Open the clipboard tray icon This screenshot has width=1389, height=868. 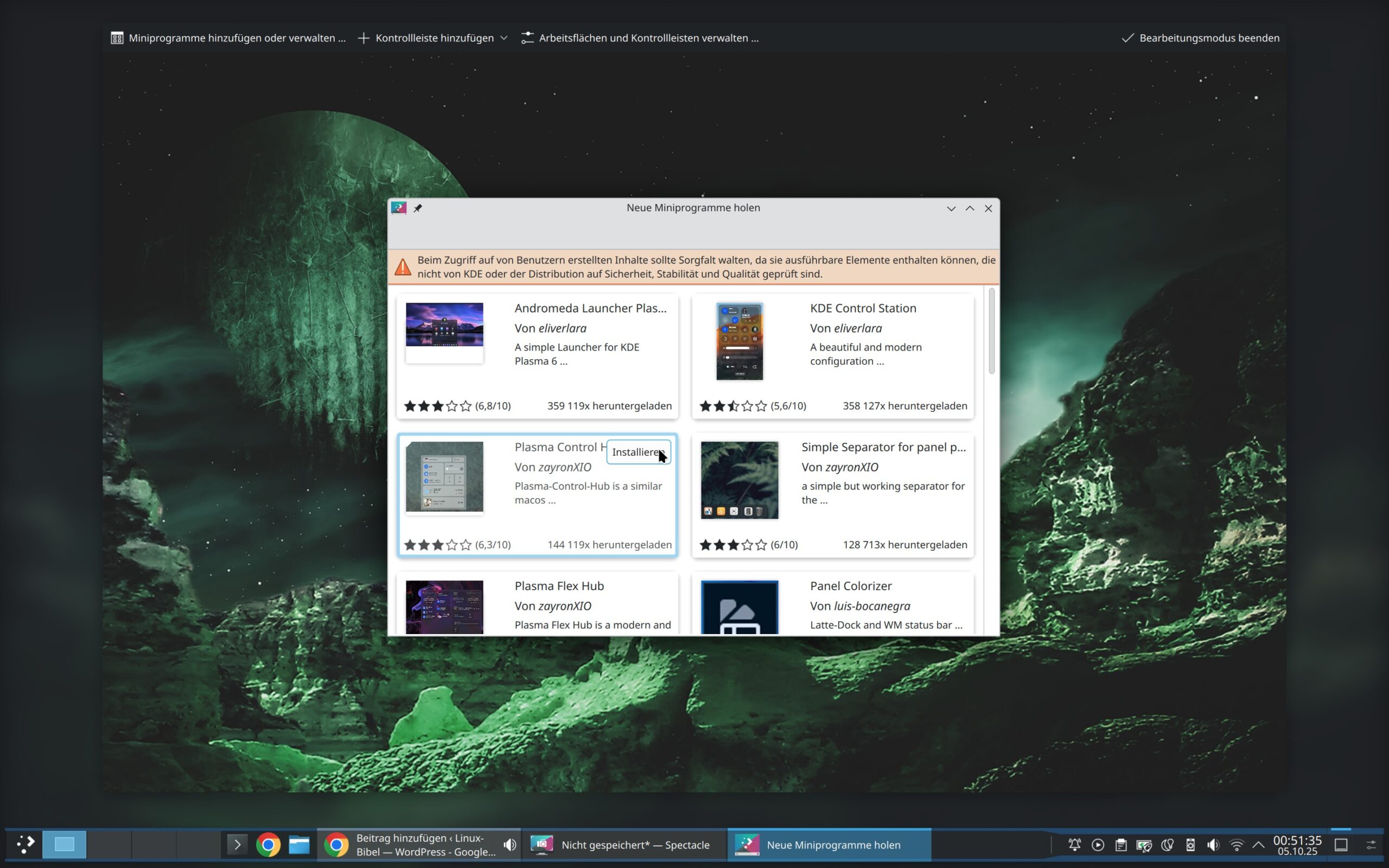[x=1120, y=845]
